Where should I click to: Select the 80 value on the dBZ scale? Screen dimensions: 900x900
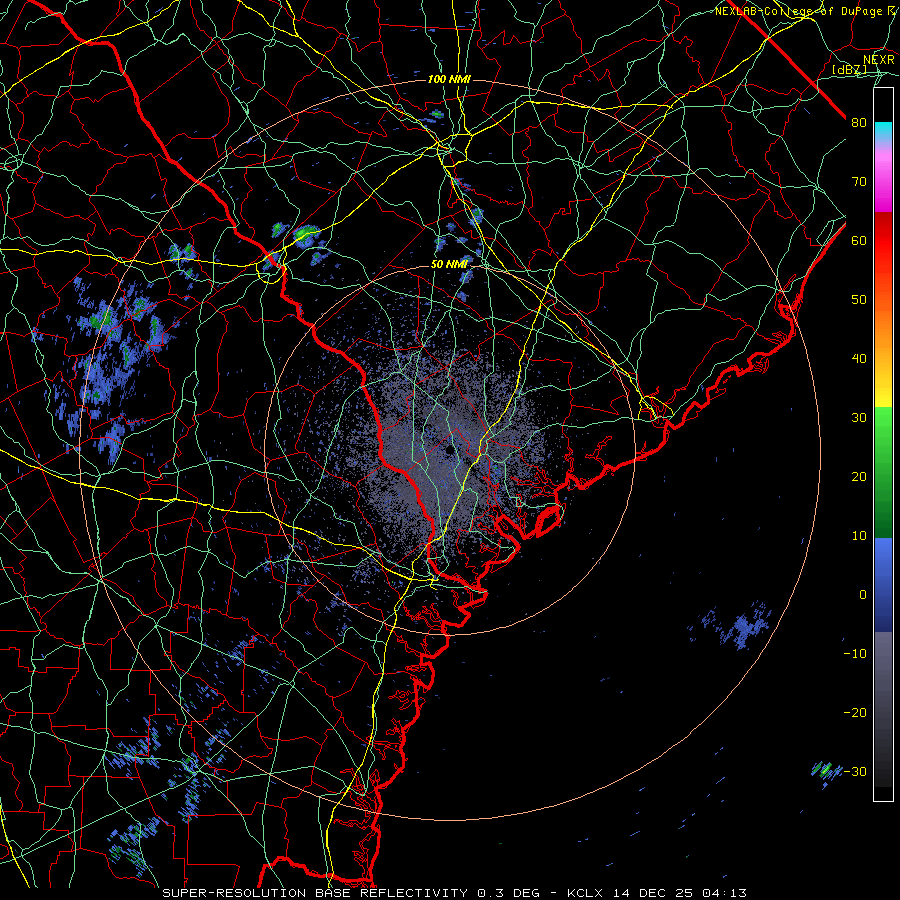[x=859, y=122]
